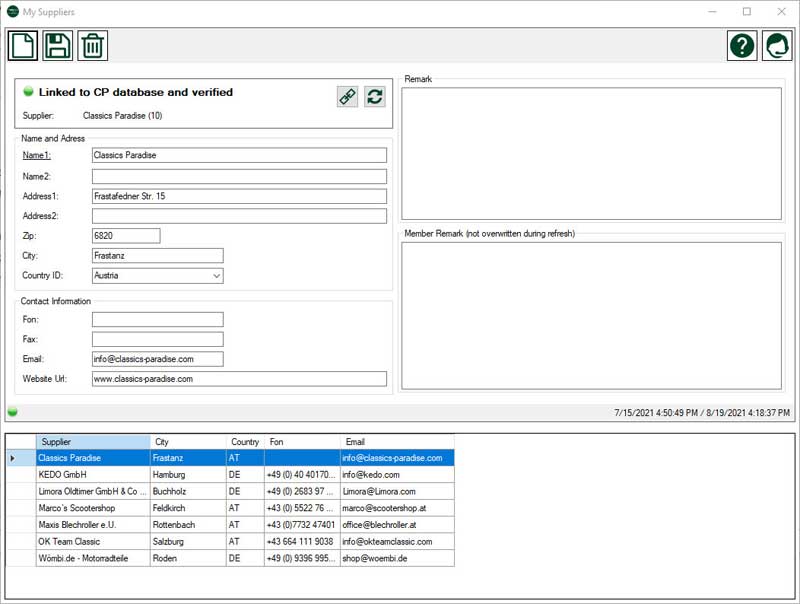The width and height of the screenshot is (800, 604).
Task: Click office@blechroller.at email cell
Action: click(x=397, y=525)
